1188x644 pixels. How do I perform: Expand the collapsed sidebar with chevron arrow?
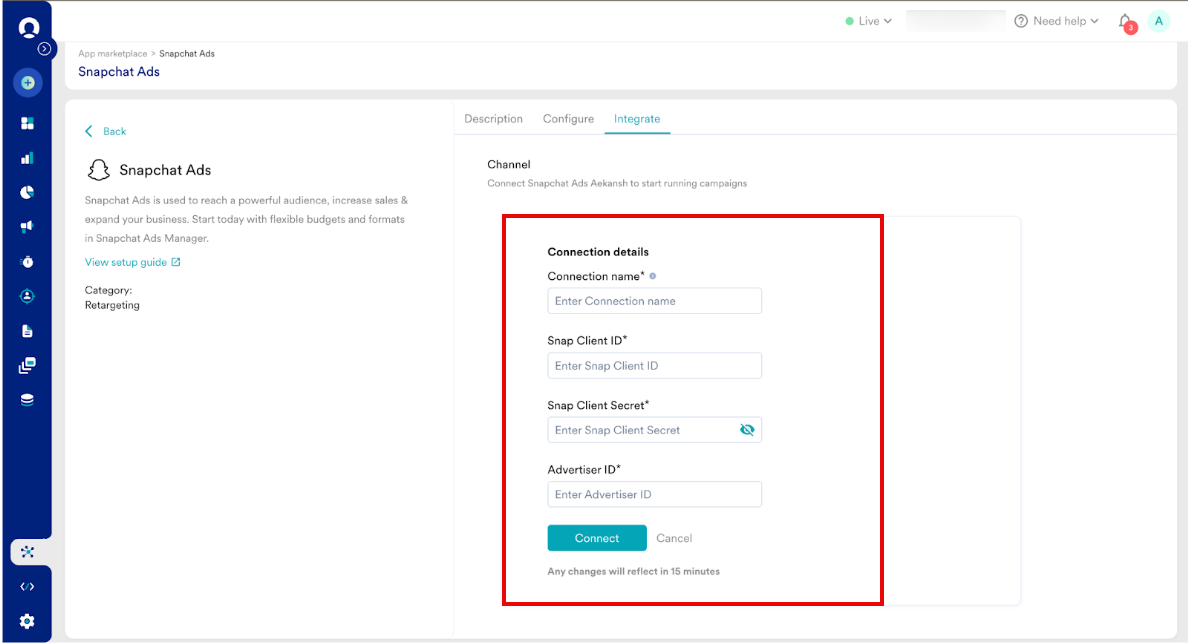pos(44,47)
